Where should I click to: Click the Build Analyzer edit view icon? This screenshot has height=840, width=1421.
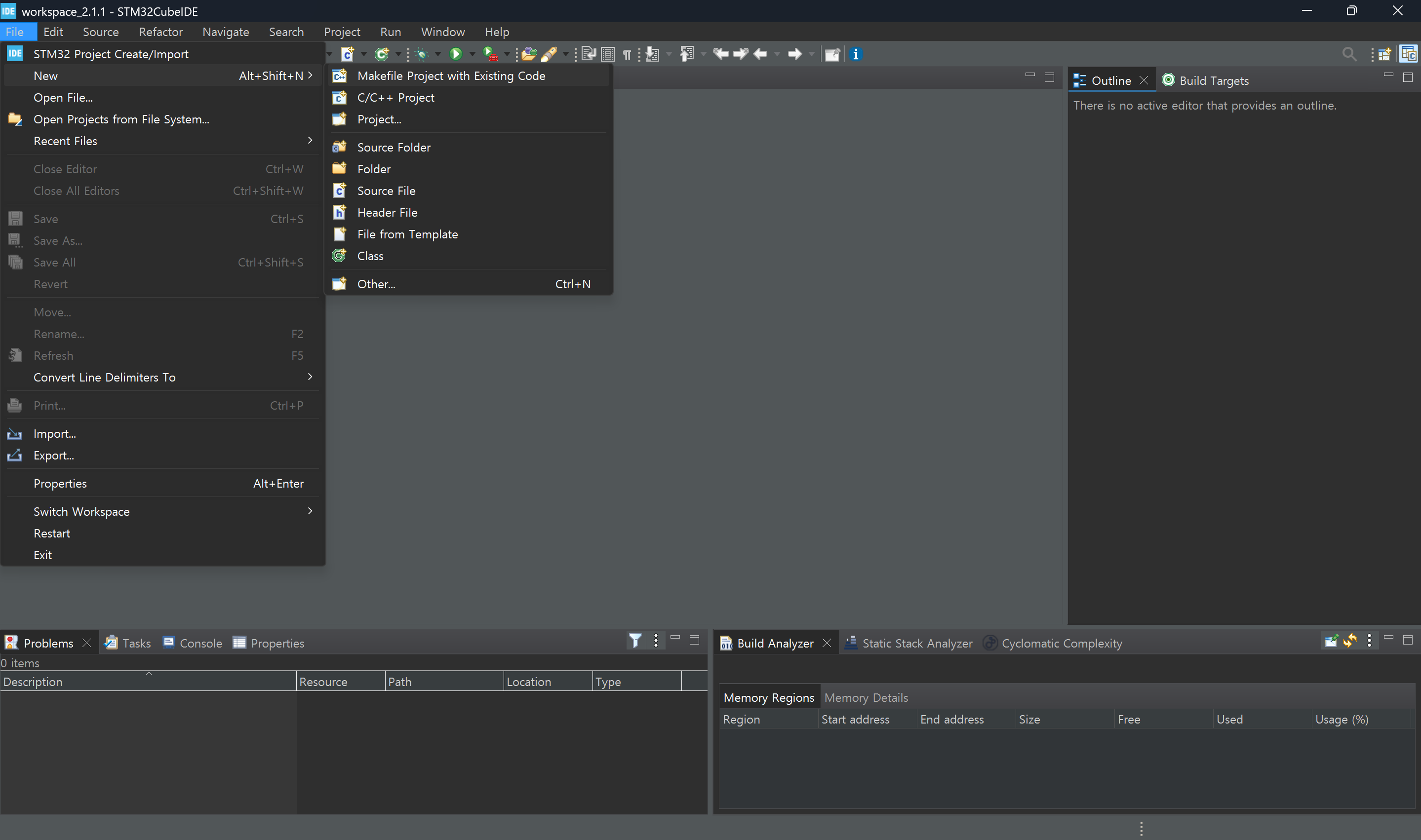point(1331,640)
